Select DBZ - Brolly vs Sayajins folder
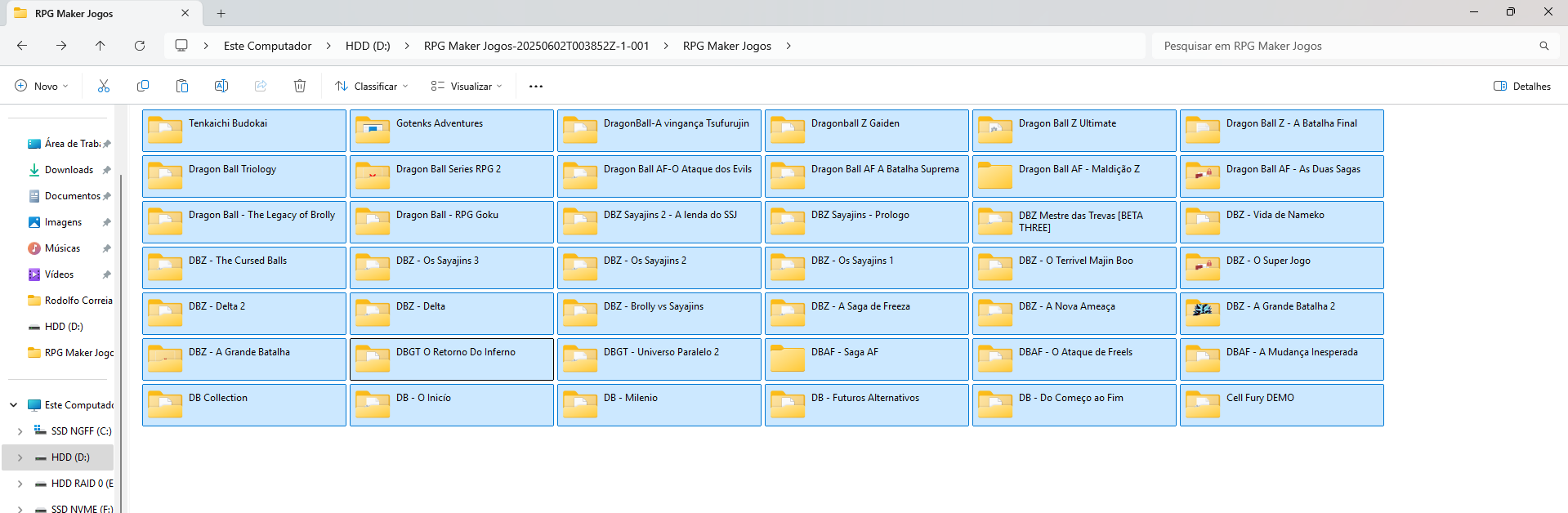This screenshot has height=513, width=1568. point(659,314)
